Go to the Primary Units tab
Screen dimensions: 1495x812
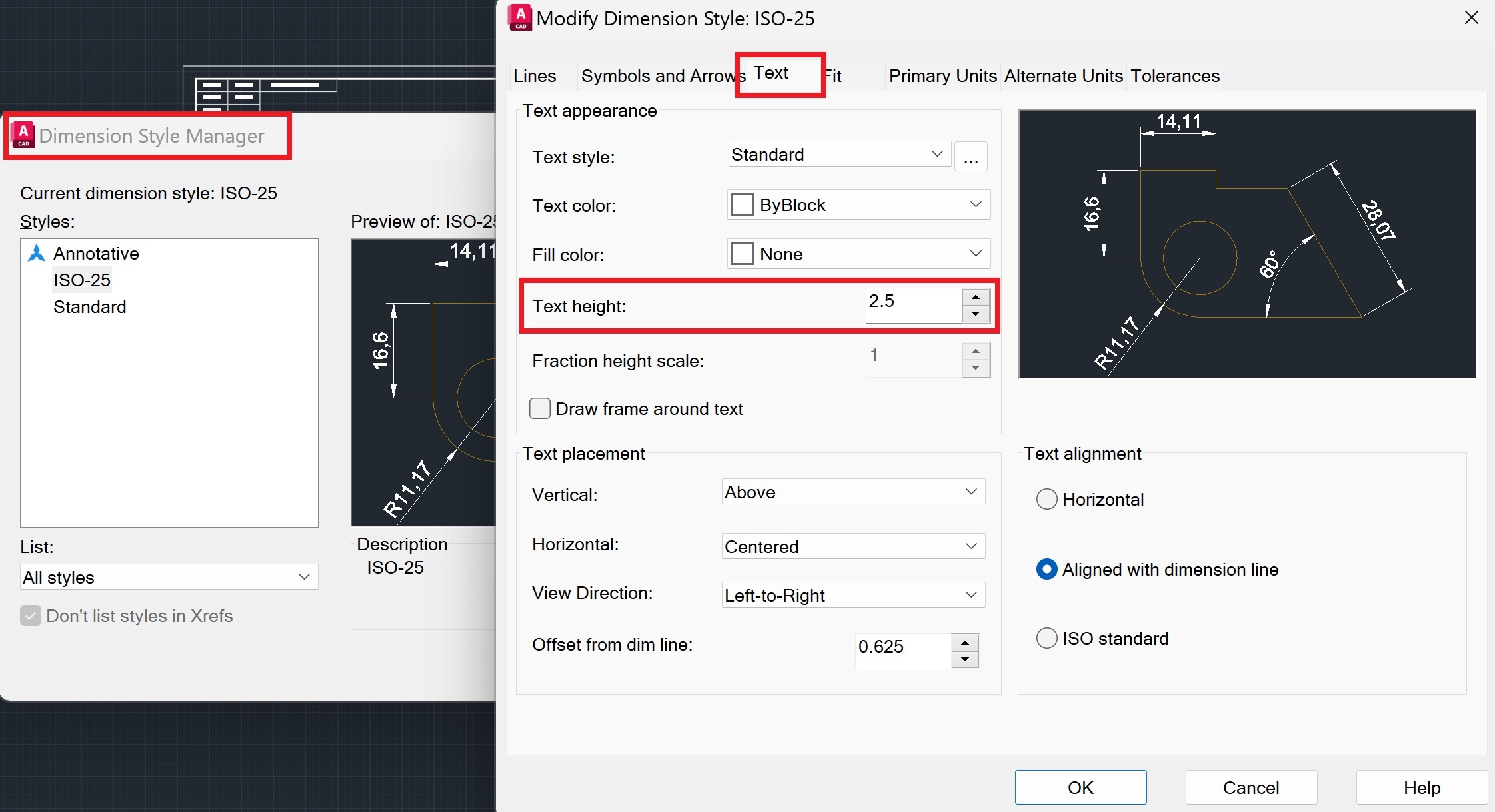942,76
